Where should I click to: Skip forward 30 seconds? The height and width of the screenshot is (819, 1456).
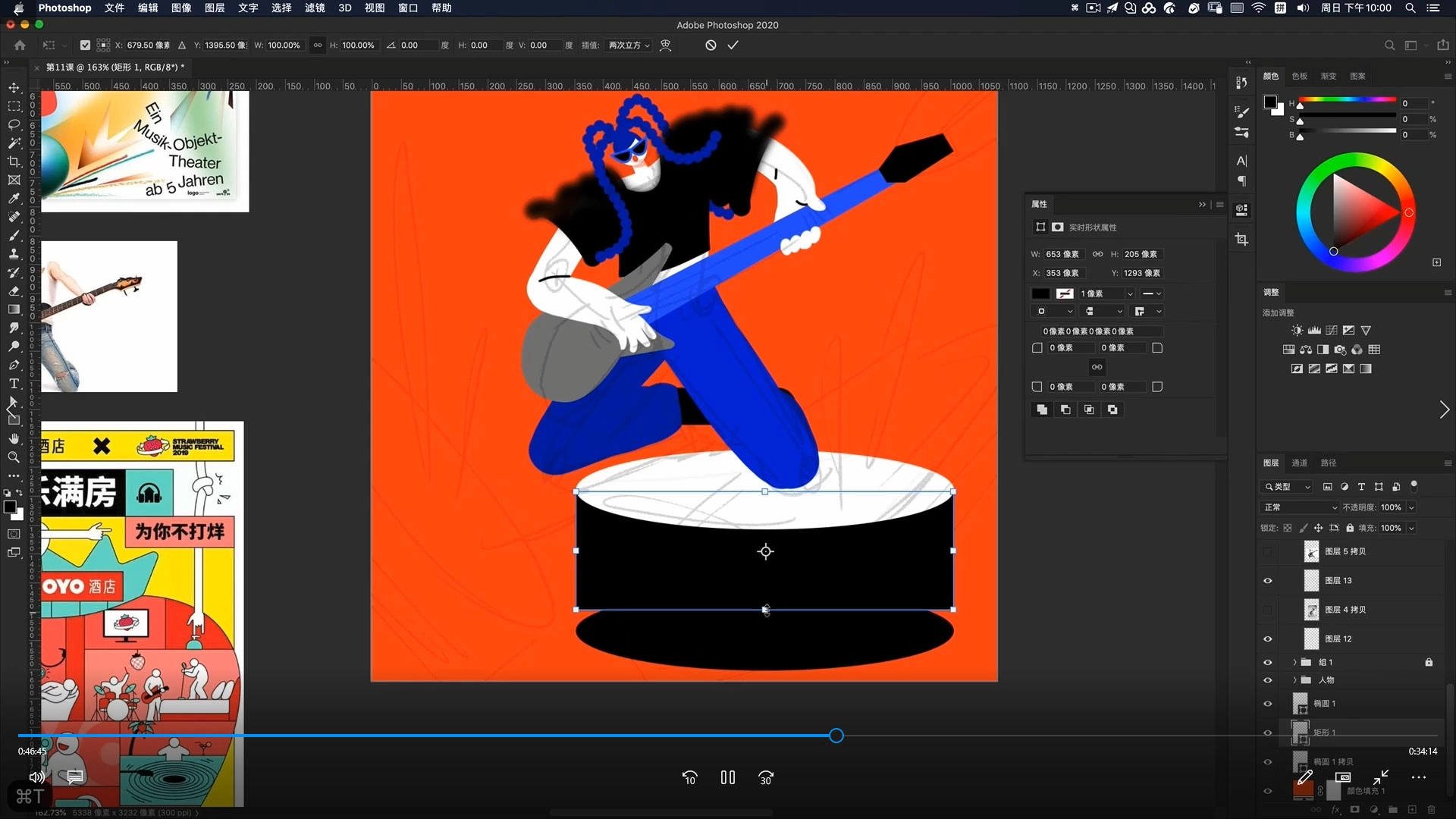point(765,777)
